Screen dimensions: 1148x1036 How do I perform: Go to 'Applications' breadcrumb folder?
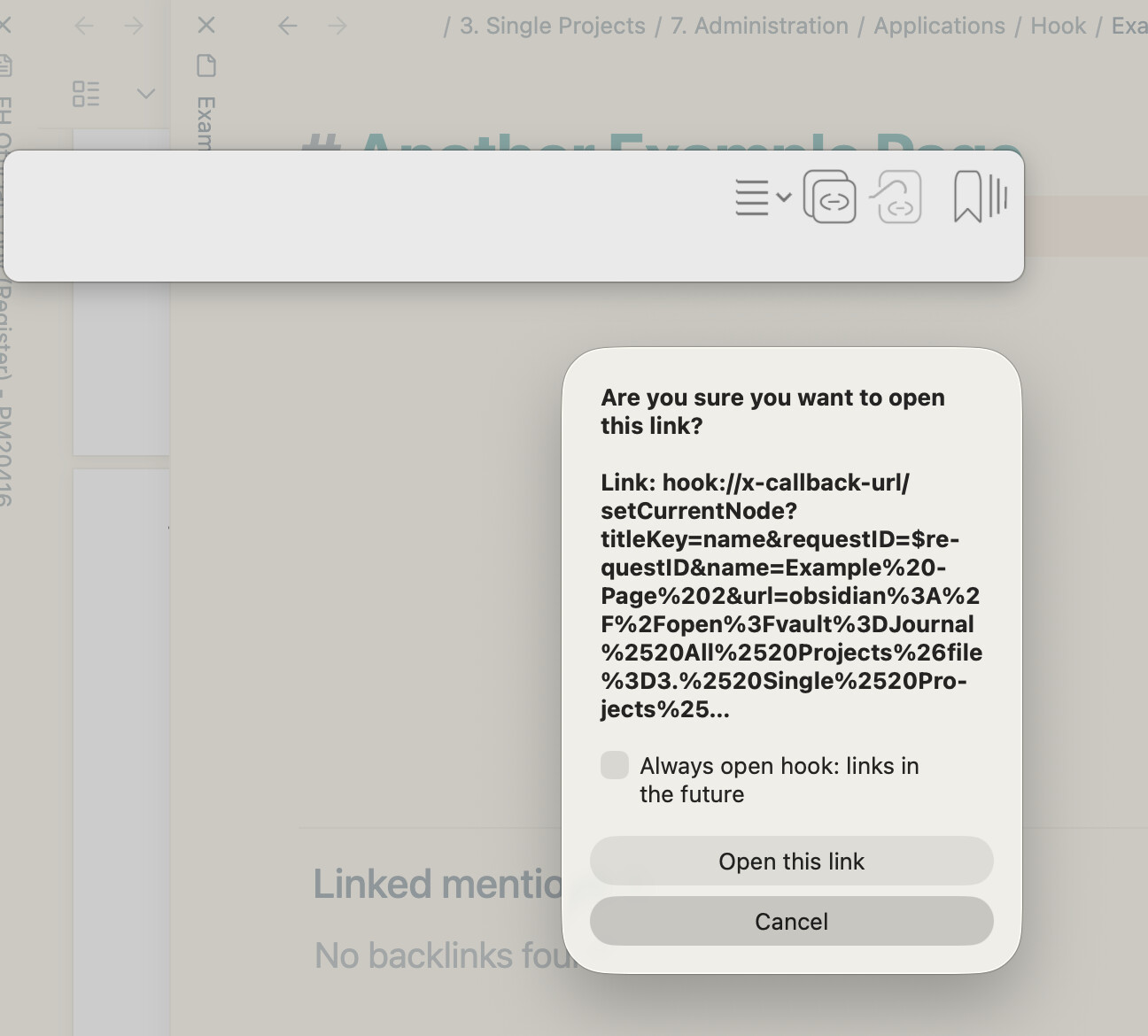tap(939, 26)
